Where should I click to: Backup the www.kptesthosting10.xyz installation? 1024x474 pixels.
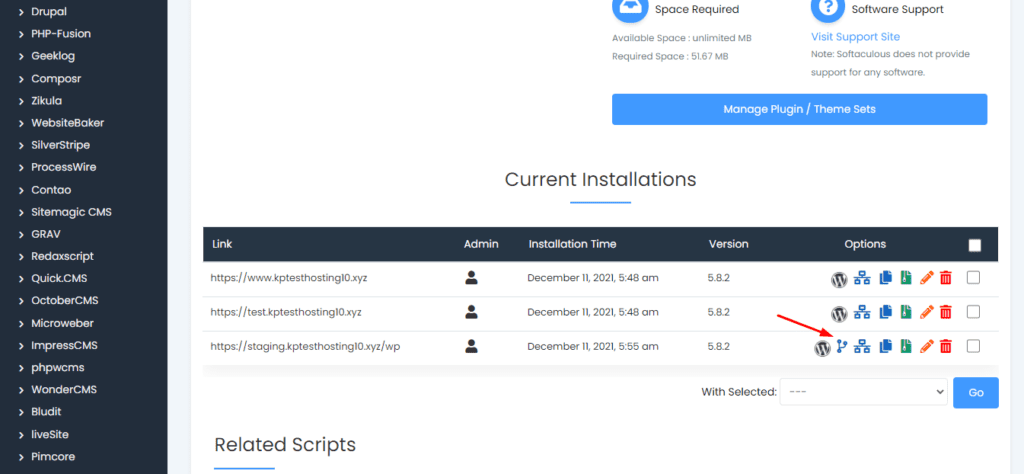[905, 278]
